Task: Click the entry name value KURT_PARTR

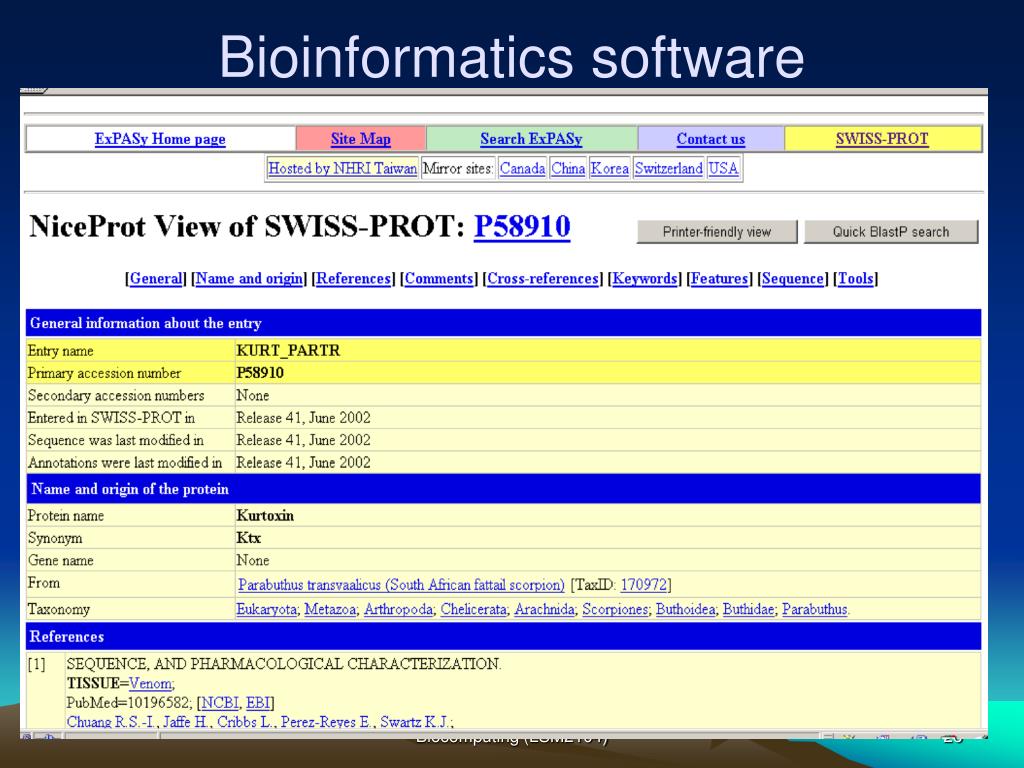Action: (288, 351)
